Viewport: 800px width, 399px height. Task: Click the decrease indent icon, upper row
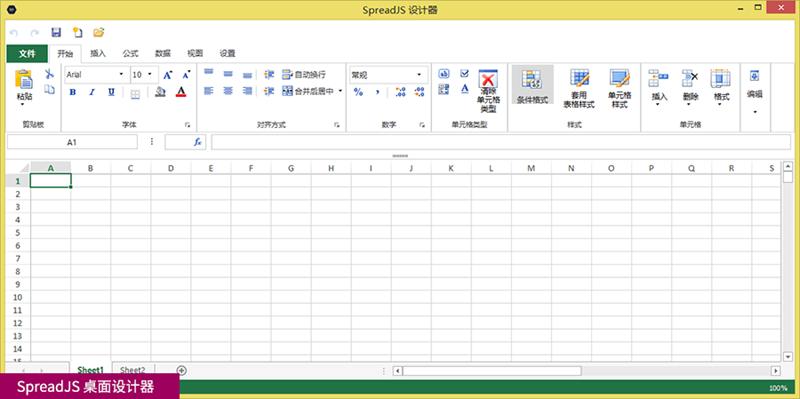pyautogui.click(x=269, y=74)
